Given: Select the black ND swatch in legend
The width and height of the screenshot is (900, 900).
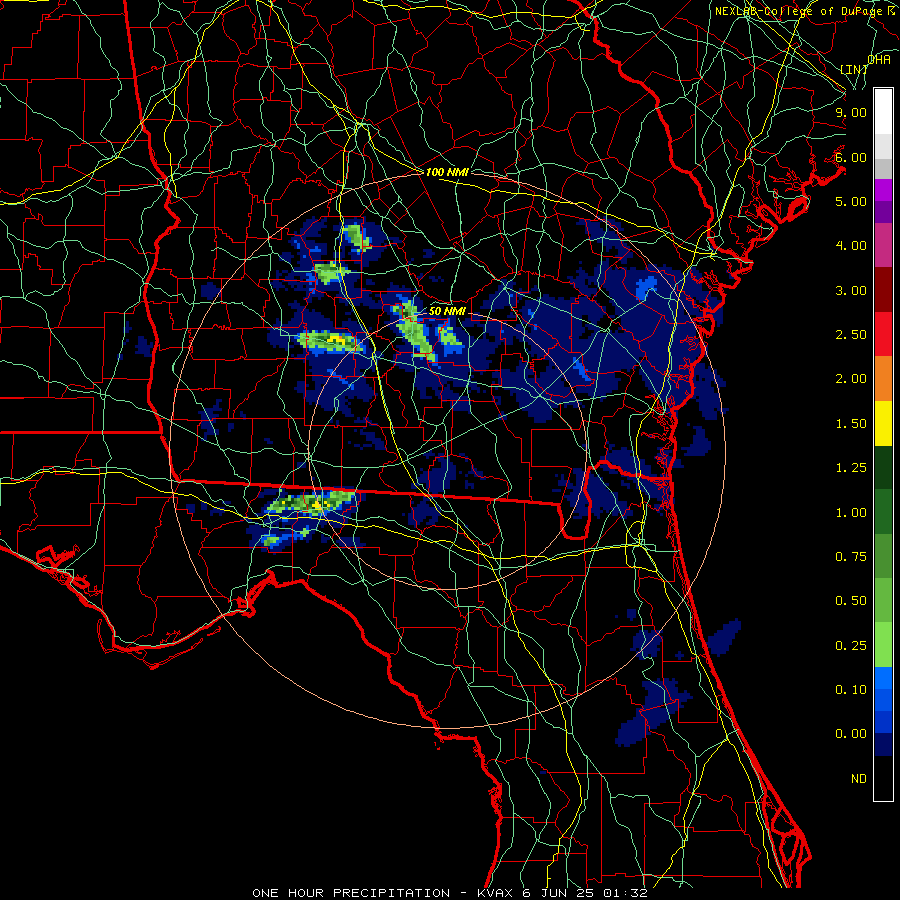Looking at the screenshot, I should point(883,778).
